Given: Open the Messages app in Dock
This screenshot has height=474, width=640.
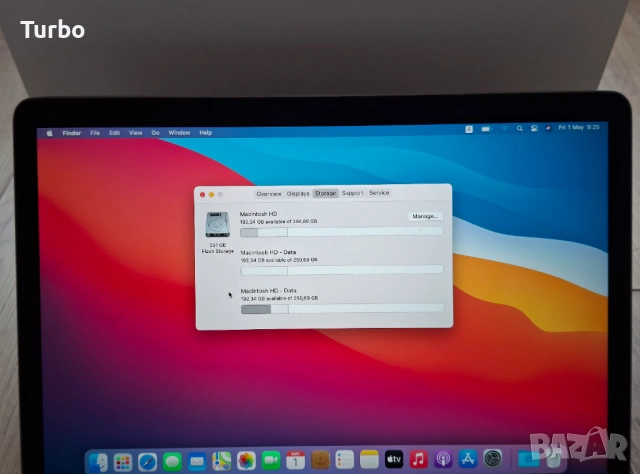Looking at the screenshot, I should pos(172,461).
